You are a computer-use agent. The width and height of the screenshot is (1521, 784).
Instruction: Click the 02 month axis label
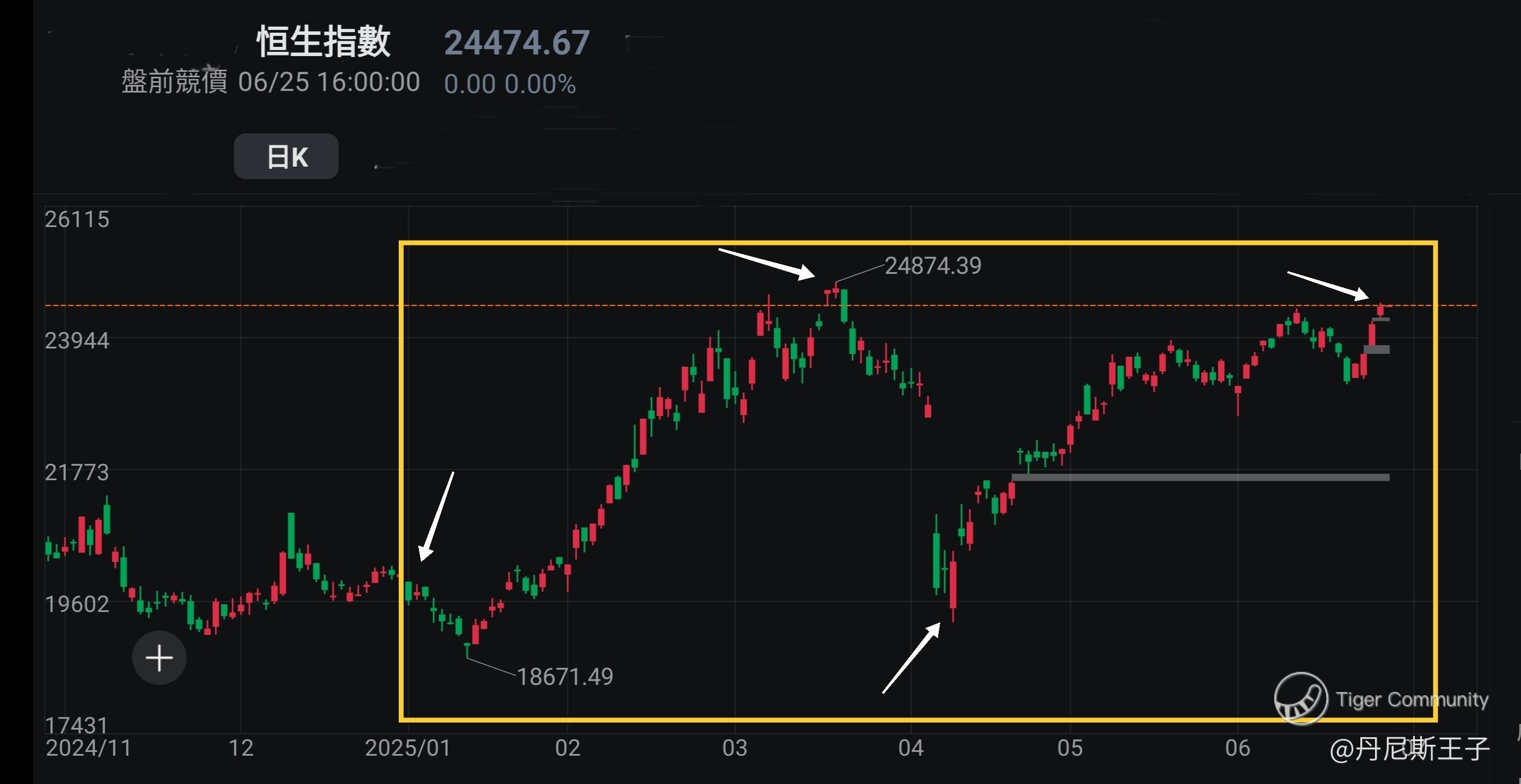coord(568,748)
